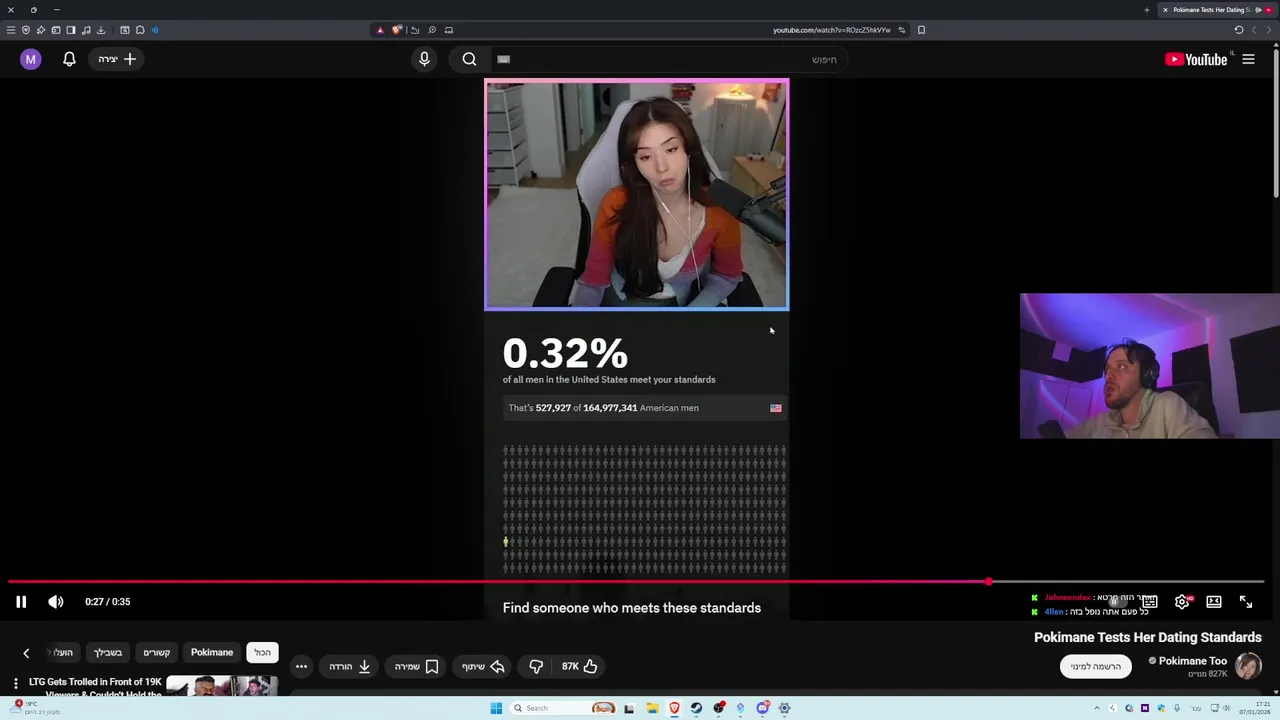1280x720 pixels.
Task: Click the 'Pokimane Tests Her Dating Standards' title
Action: 1147,637
